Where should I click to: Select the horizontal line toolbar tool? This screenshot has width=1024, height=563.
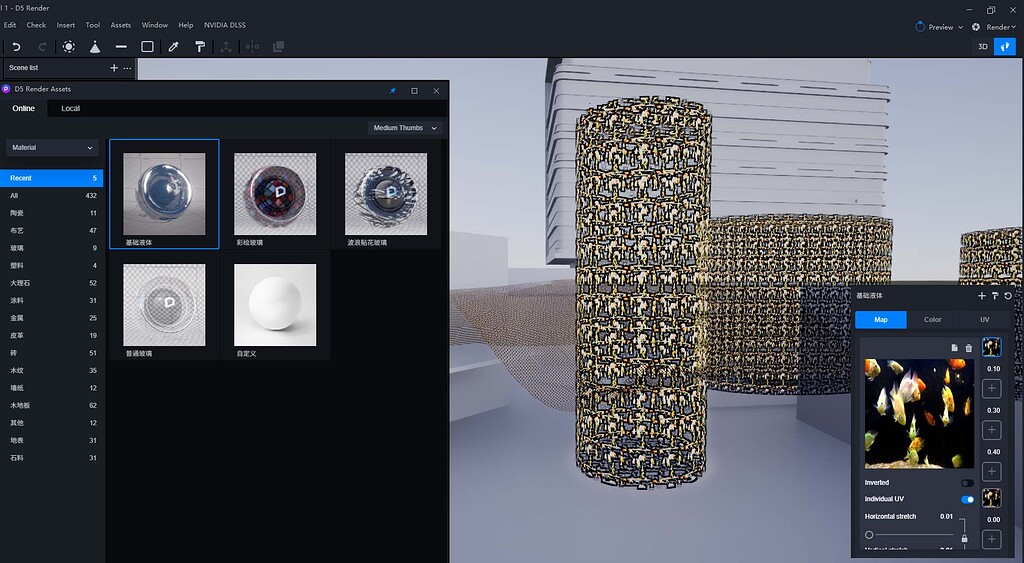(x=121, y=46)
